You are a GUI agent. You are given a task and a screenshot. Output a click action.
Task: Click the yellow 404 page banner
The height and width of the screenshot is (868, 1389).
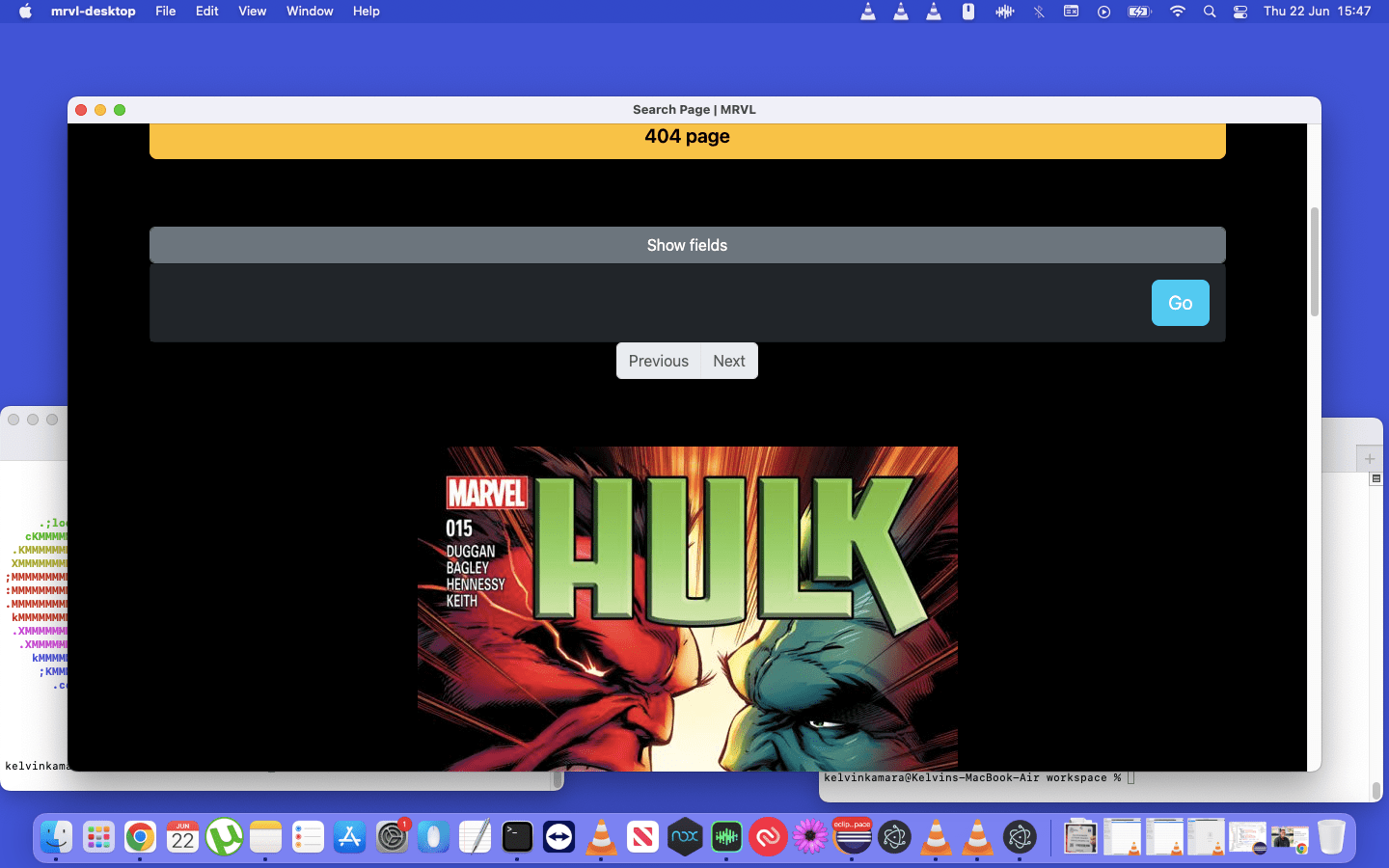688,140
